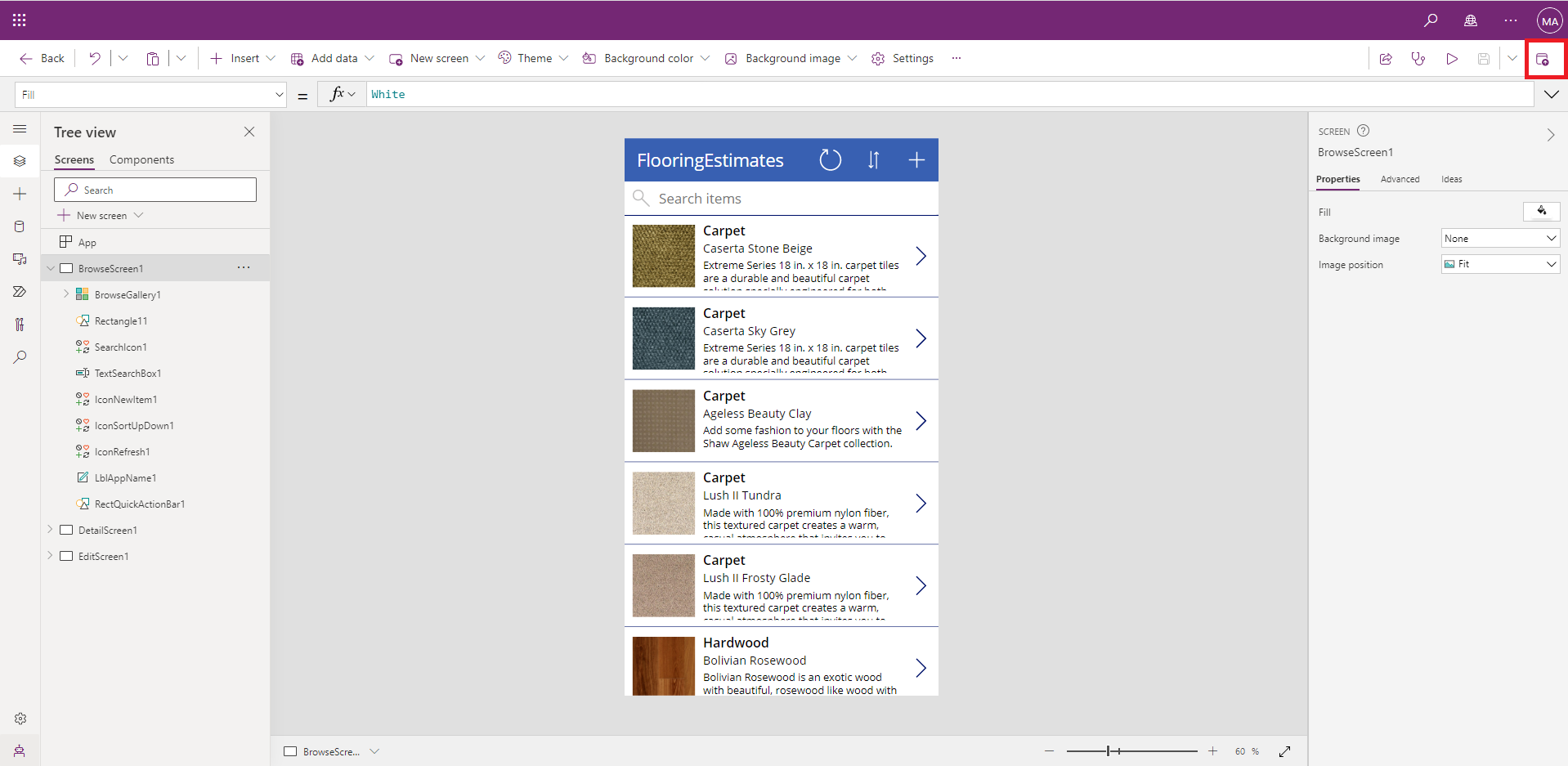Click the Back button
1568x766 pixels.
(x=43, y=59)
